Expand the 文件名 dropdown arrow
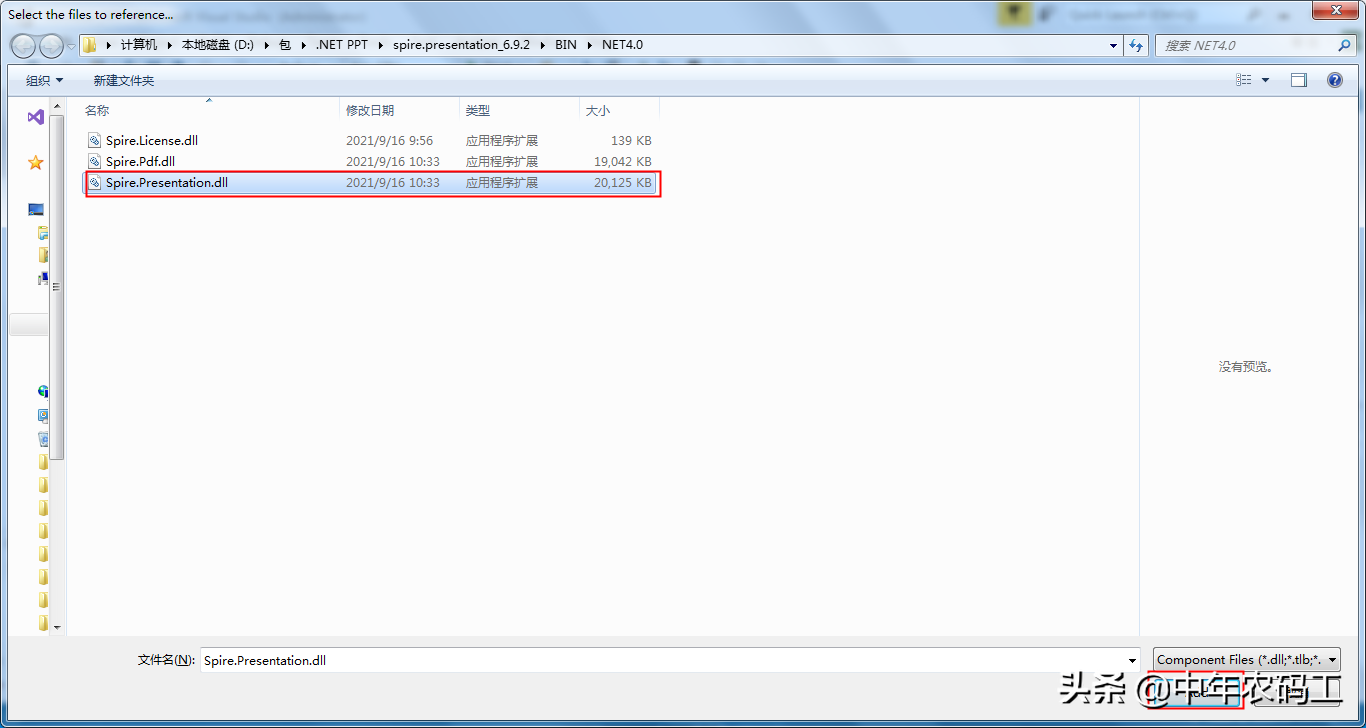The image size is (1366, 728). coord(1132,660)
